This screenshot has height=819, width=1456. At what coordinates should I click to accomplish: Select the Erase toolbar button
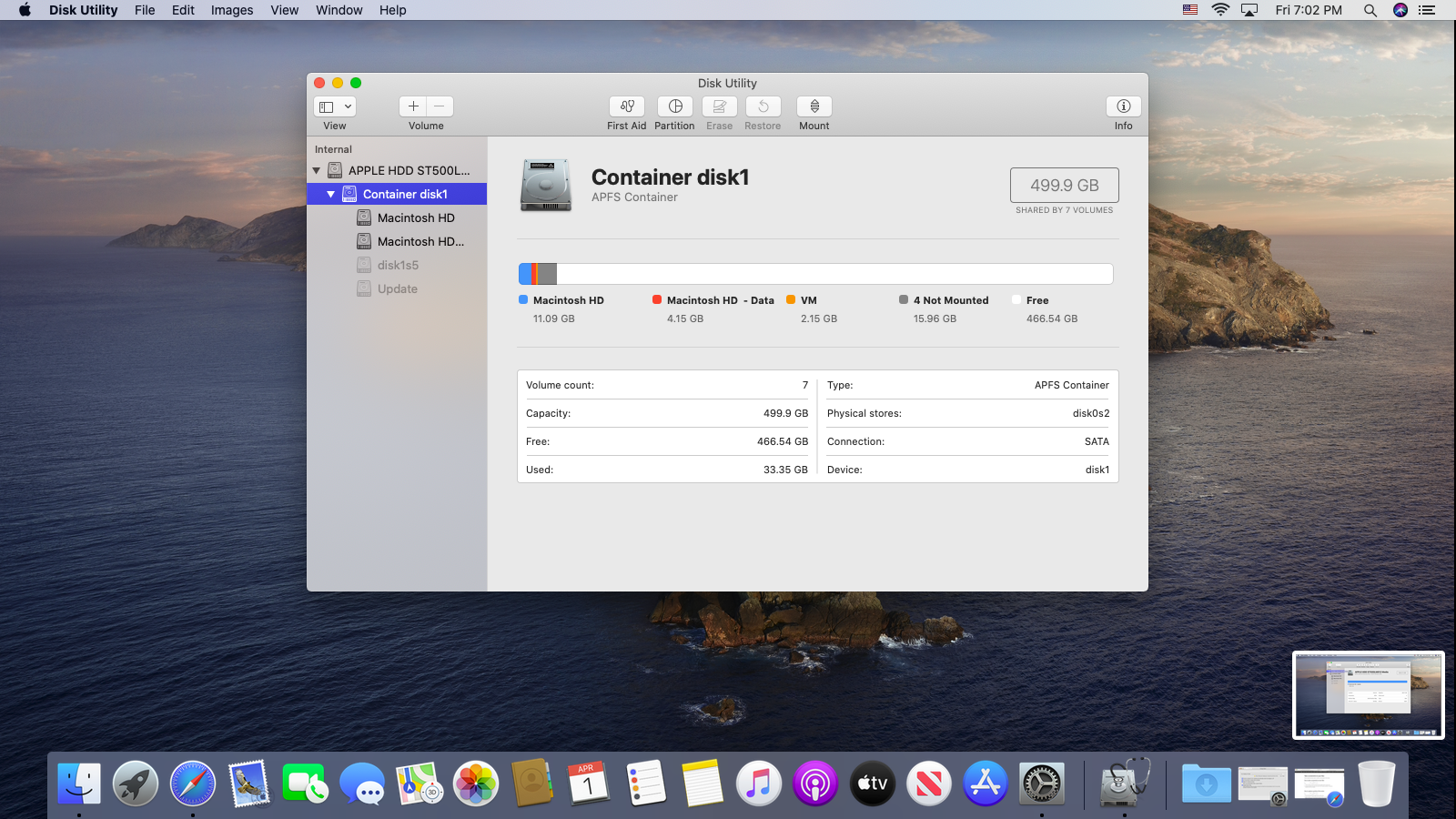click(719, 106)
